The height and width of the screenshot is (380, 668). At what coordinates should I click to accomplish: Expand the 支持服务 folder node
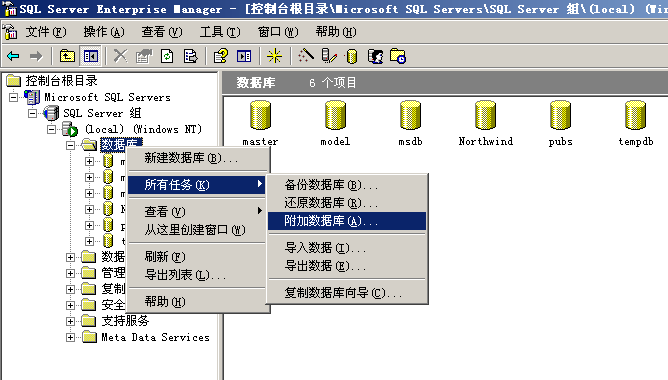point(70,321)
